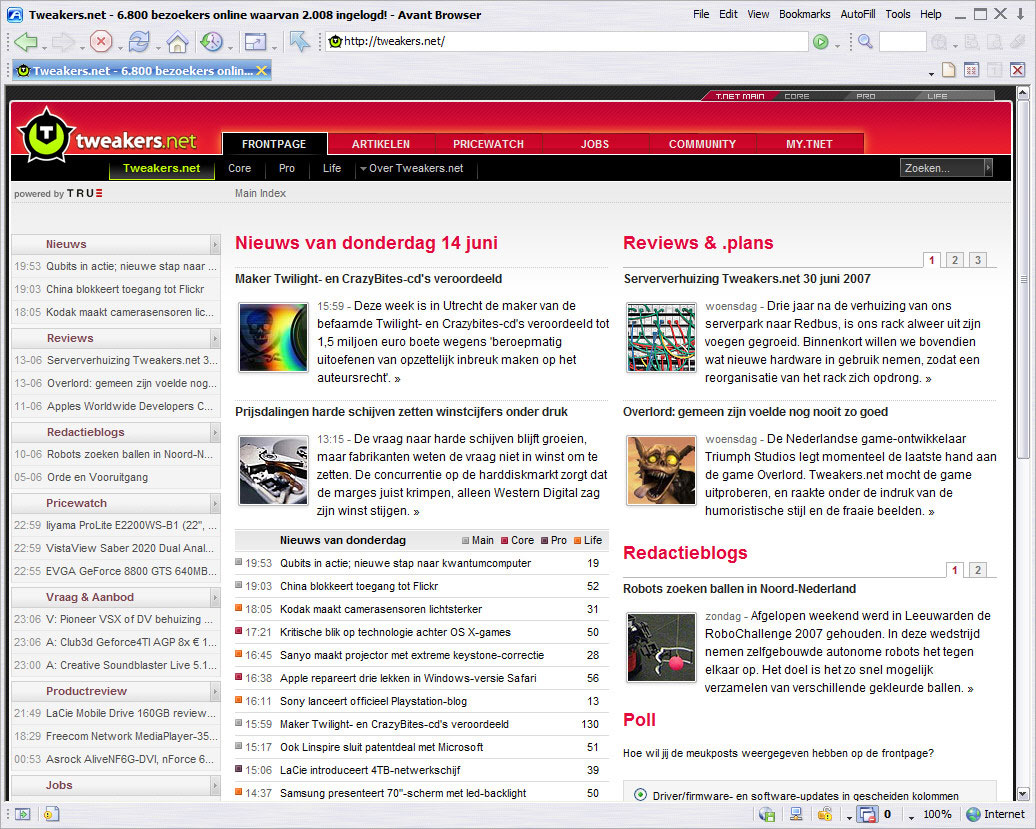Open the hard disk article thumbnail
1036x829 pixels.
[x=274, y=470]
